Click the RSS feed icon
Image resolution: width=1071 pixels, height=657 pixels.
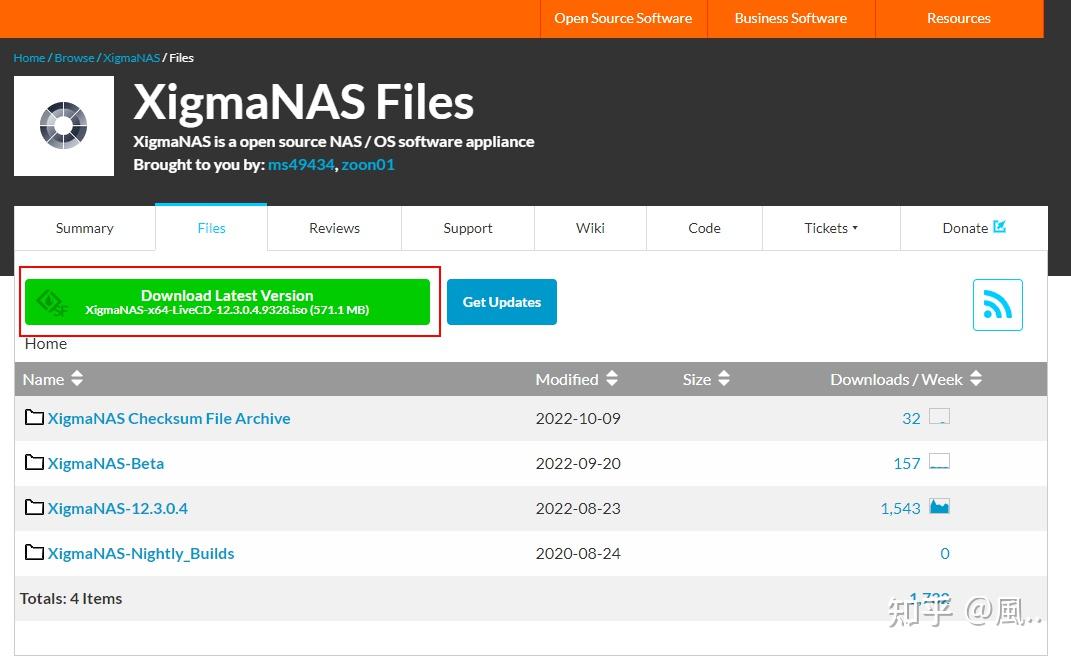pos(997,305)
